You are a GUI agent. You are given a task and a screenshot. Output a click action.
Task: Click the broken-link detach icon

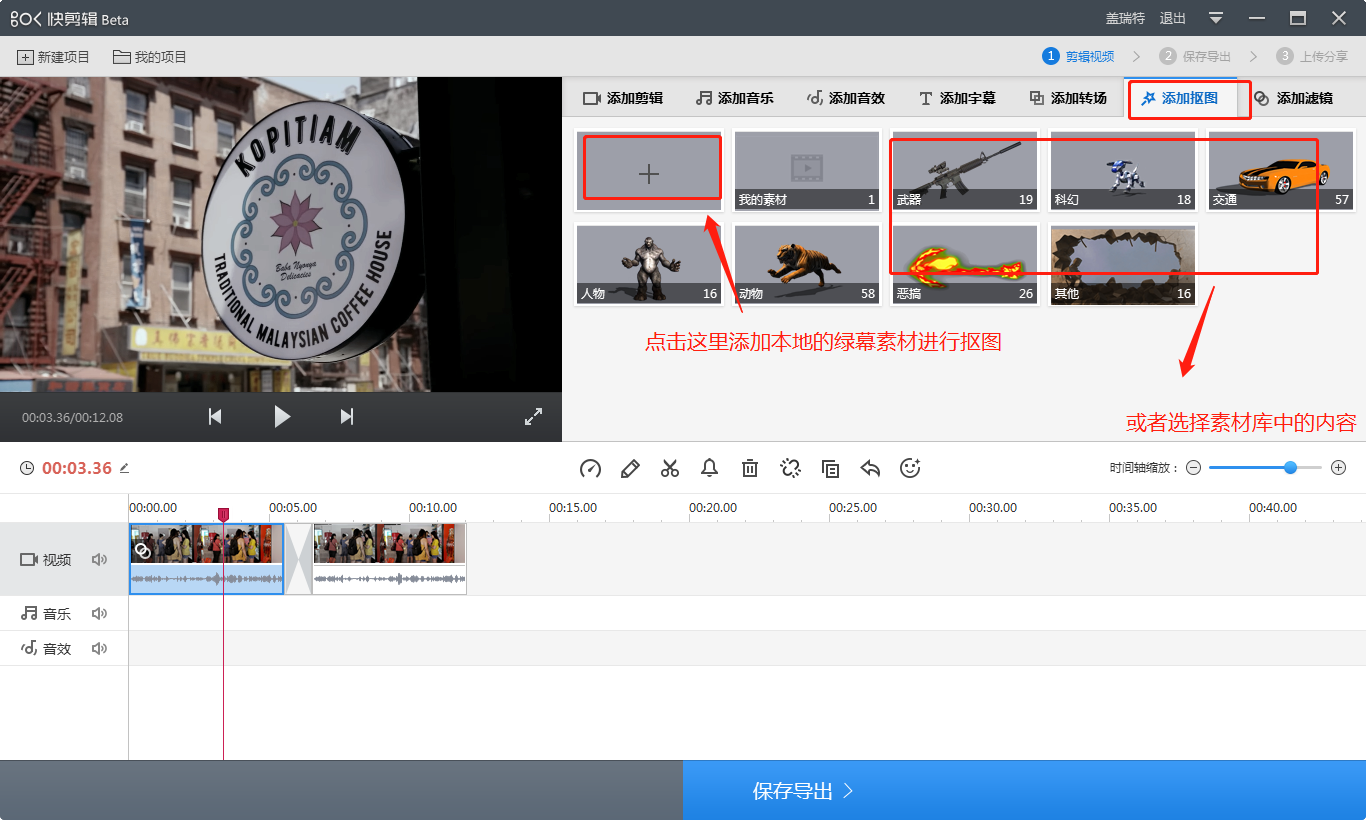pyautogui.click(x=790, y=468)
